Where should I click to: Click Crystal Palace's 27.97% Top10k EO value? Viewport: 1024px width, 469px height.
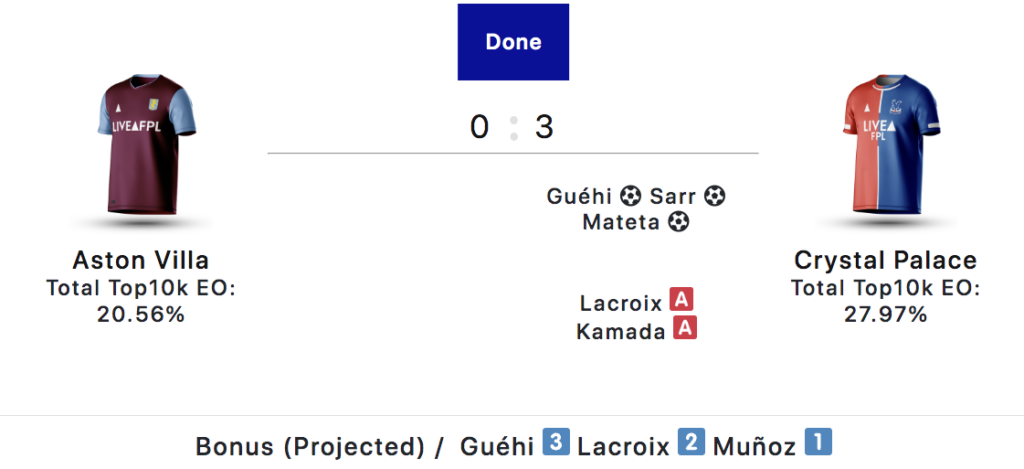pos(885,314)
